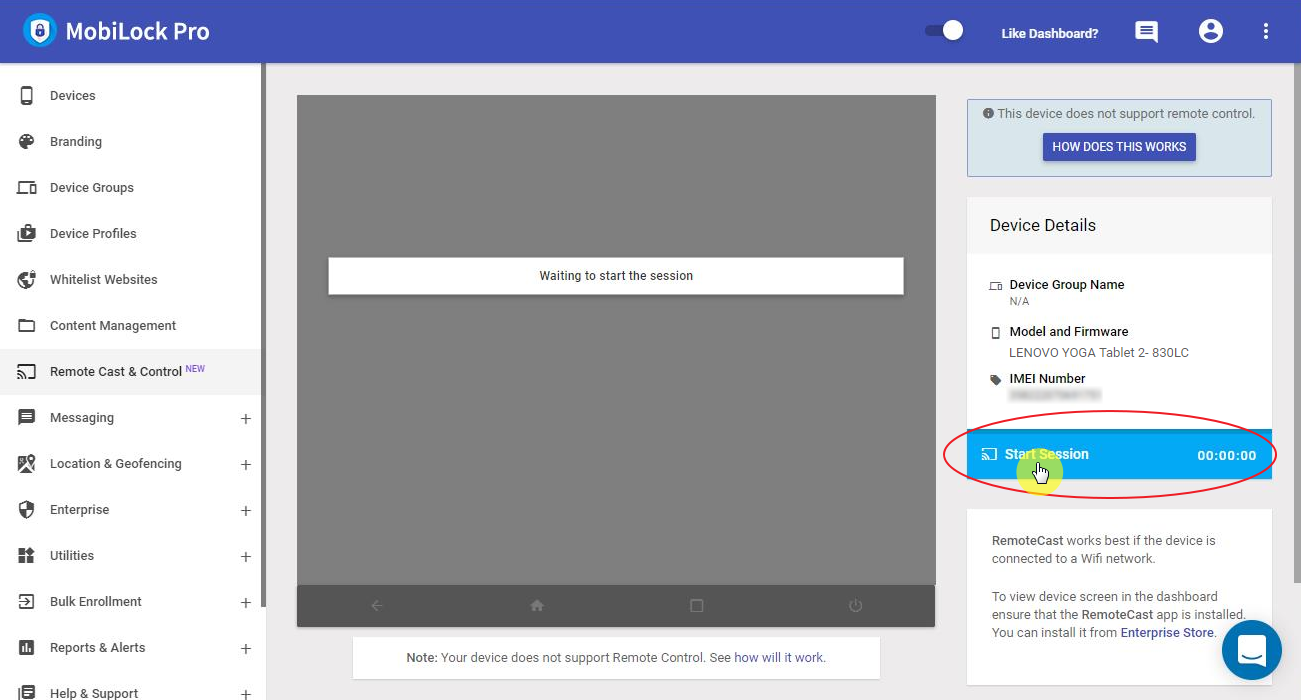This screenshot has width=1301, height=700.
Task: Click the IMEI Number label
Action: click(1048, 379)
